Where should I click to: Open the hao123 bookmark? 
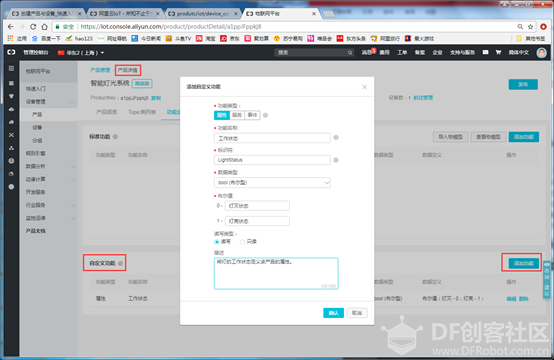click(x=79, y=38)
